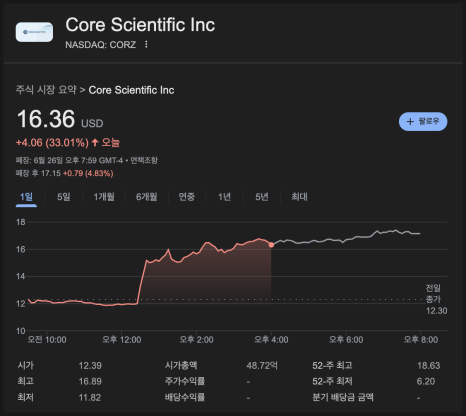
Task: Switch to the 1년 chart range tab
Action: (x=224, y=197)
